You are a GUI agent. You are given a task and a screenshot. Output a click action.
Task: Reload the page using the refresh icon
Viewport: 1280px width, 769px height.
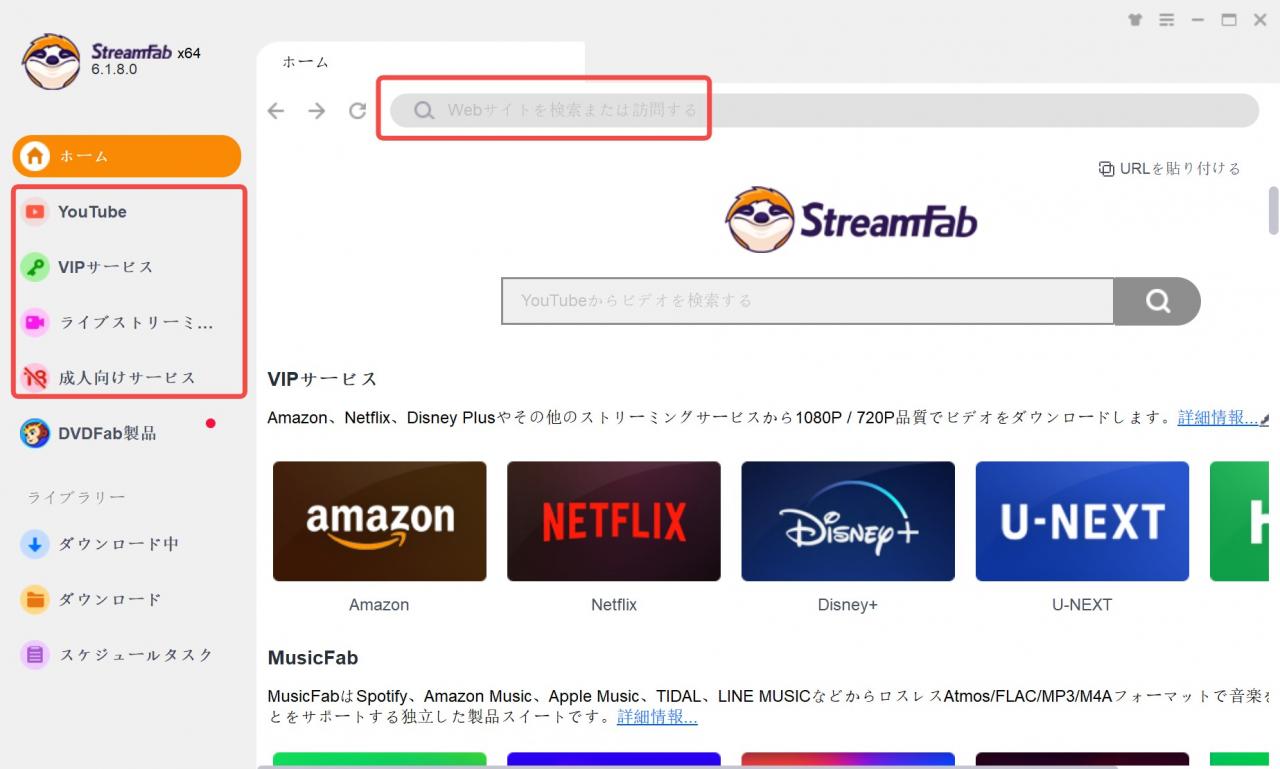357,111
